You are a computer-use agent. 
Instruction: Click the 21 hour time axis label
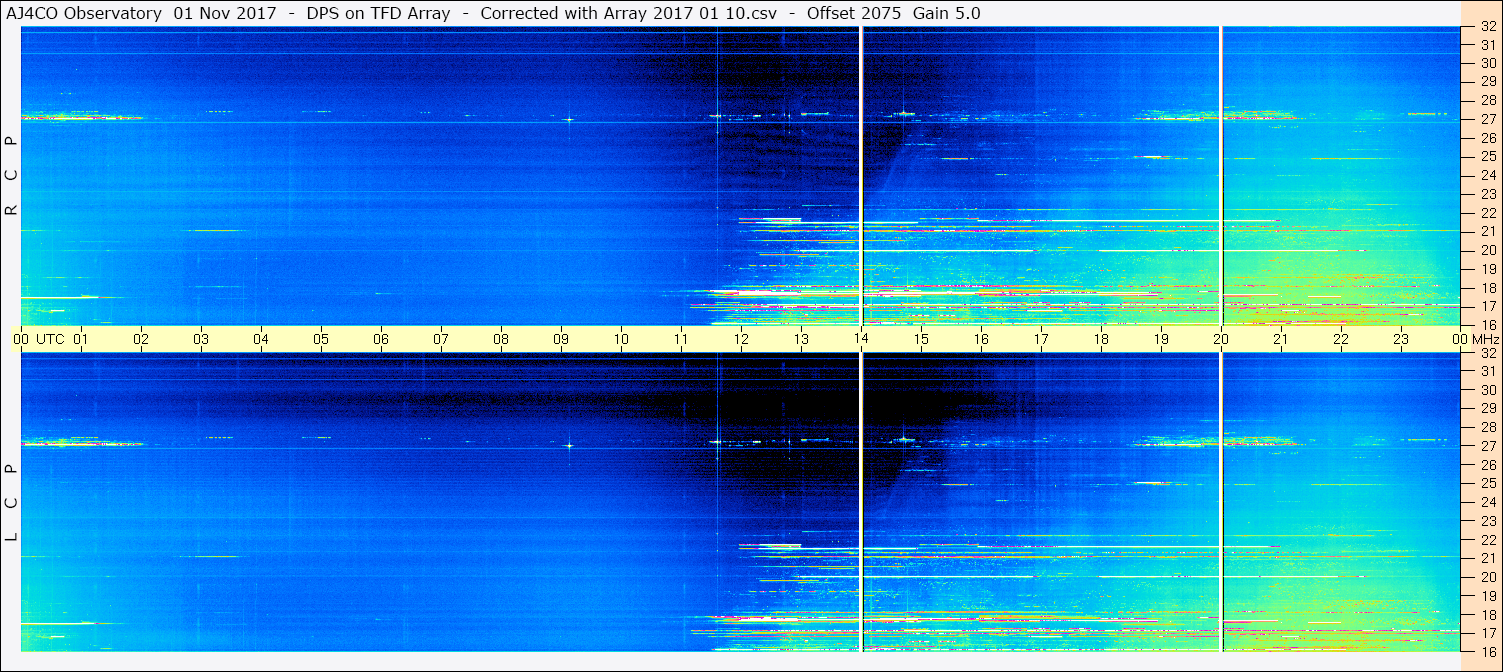click(x=1281, y=339)
